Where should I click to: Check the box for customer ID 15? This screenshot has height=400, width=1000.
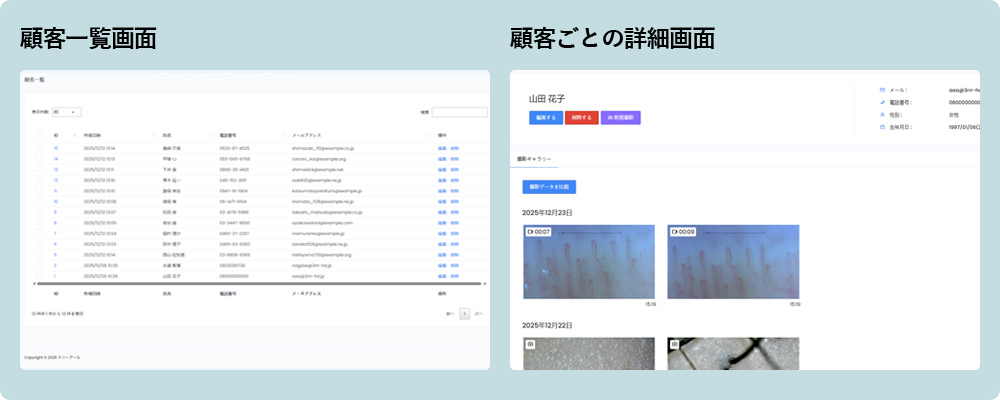pyautogui.click(x=39, y=148)
